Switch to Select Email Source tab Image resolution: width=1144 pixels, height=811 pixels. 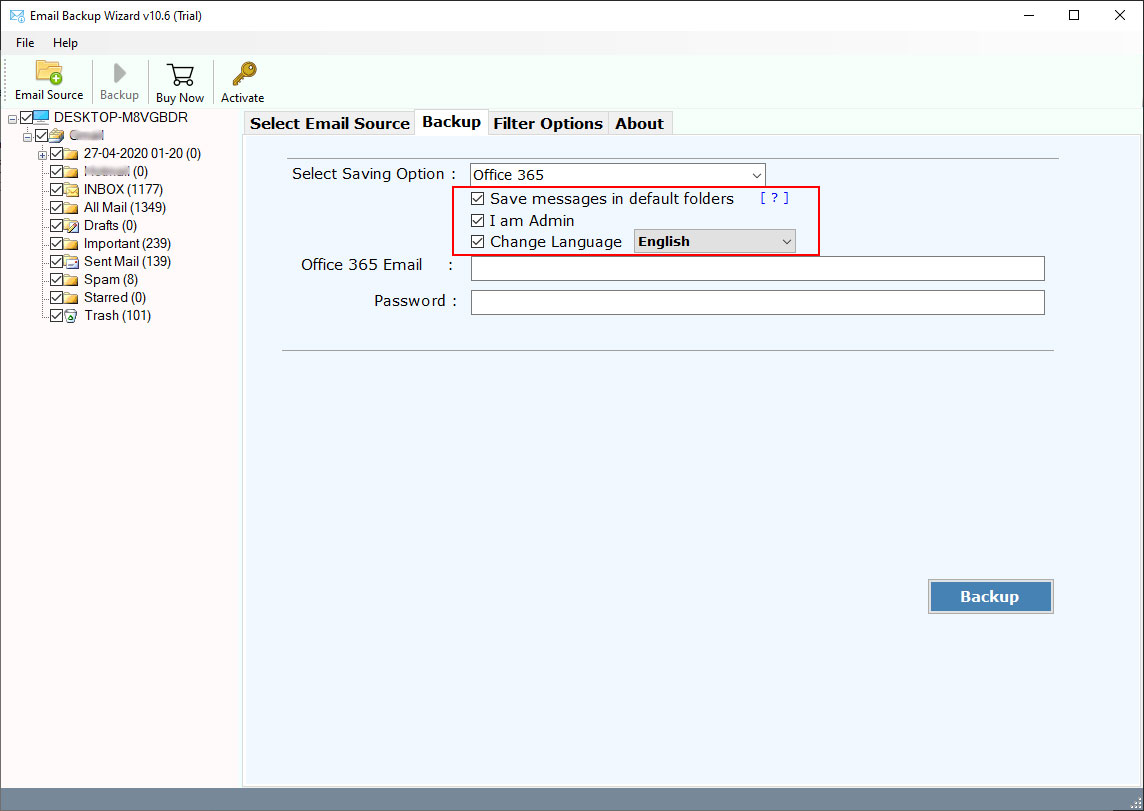[x=330, y=123]
